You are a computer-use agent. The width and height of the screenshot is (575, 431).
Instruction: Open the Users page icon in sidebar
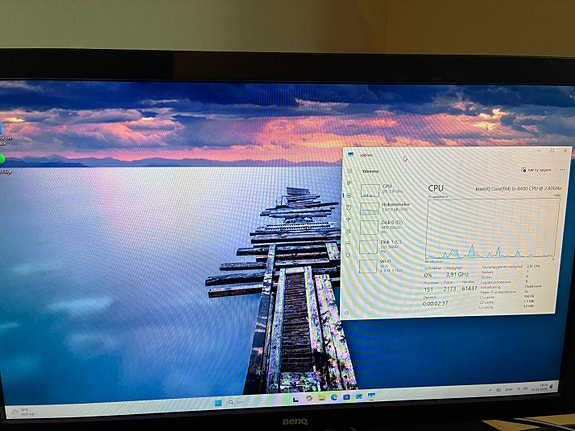tap(348, 231)
